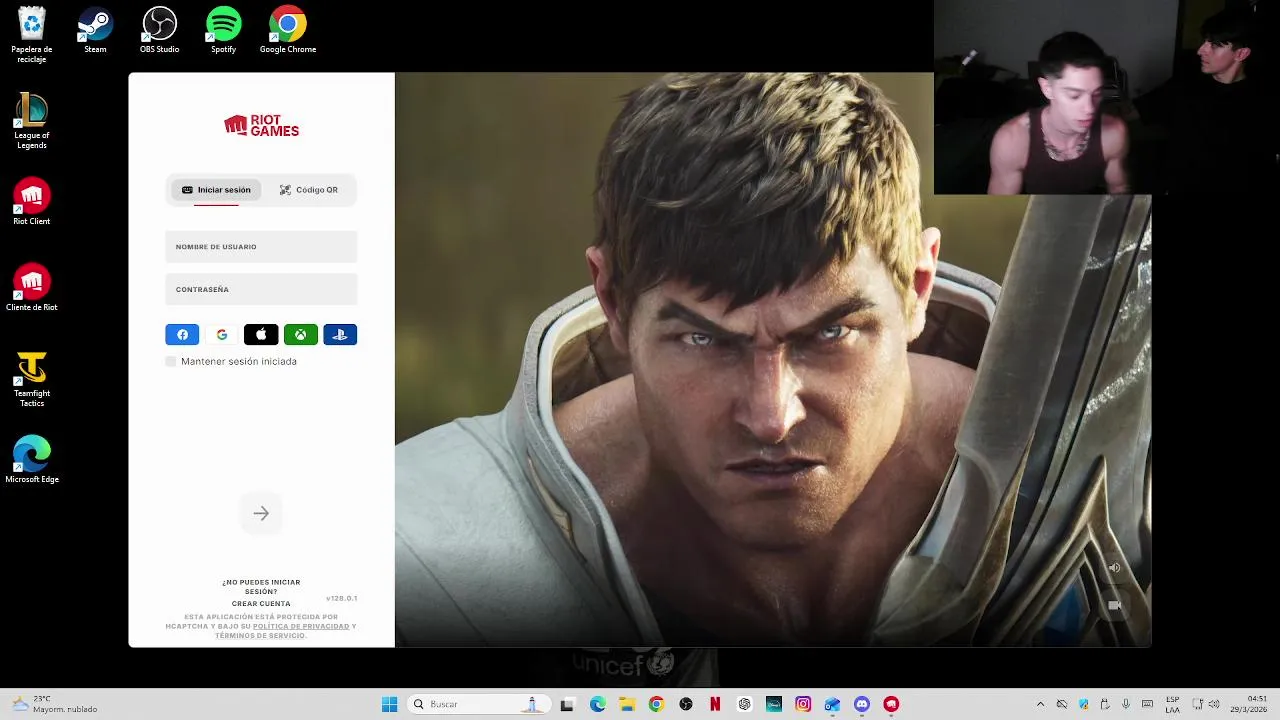This screenshot has width=1280, height=720.
Task: Open Task View from taskbar
Action: [567, 704]
